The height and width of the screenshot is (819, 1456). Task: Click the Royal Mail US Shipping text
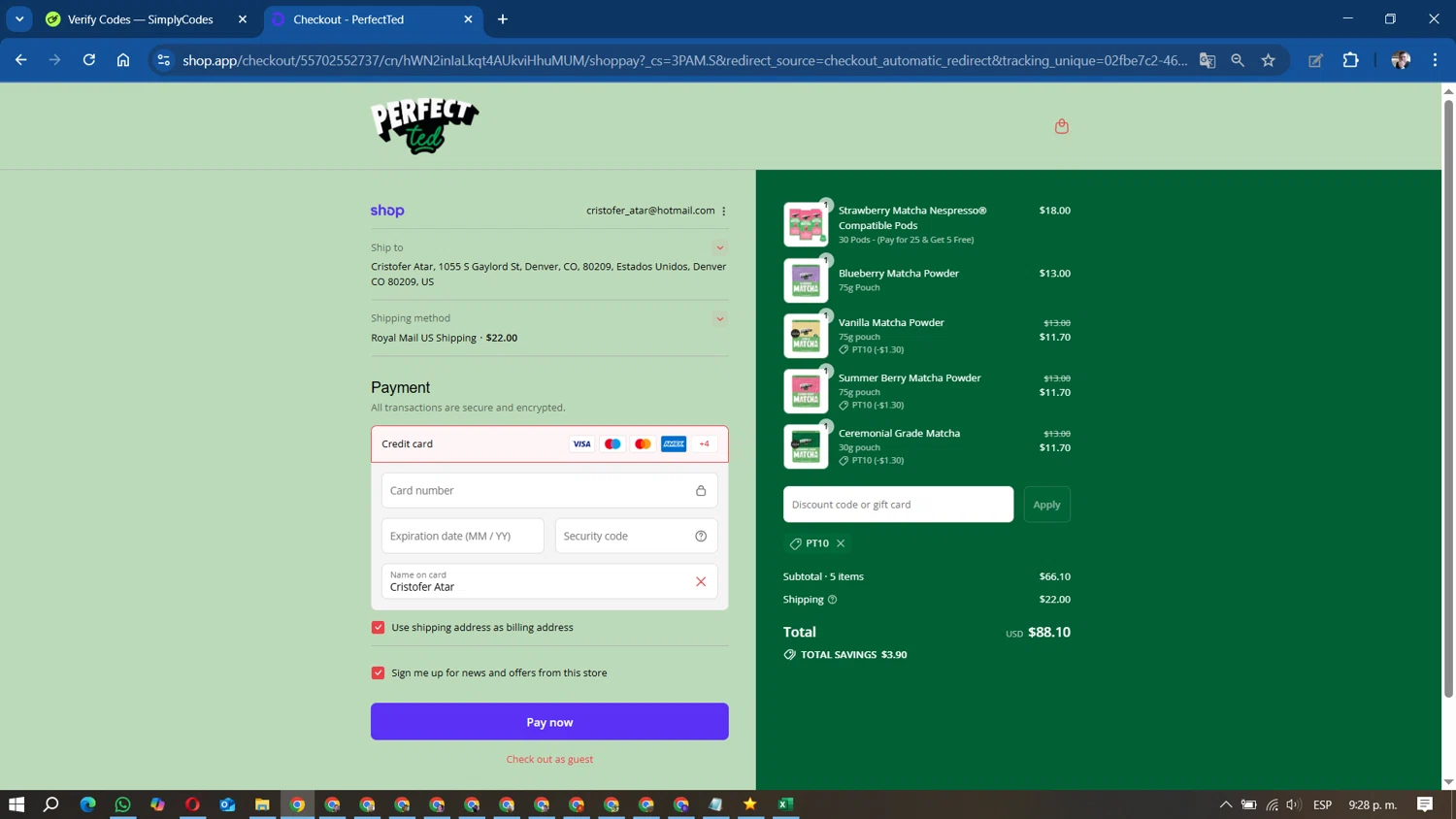(423, 338)
